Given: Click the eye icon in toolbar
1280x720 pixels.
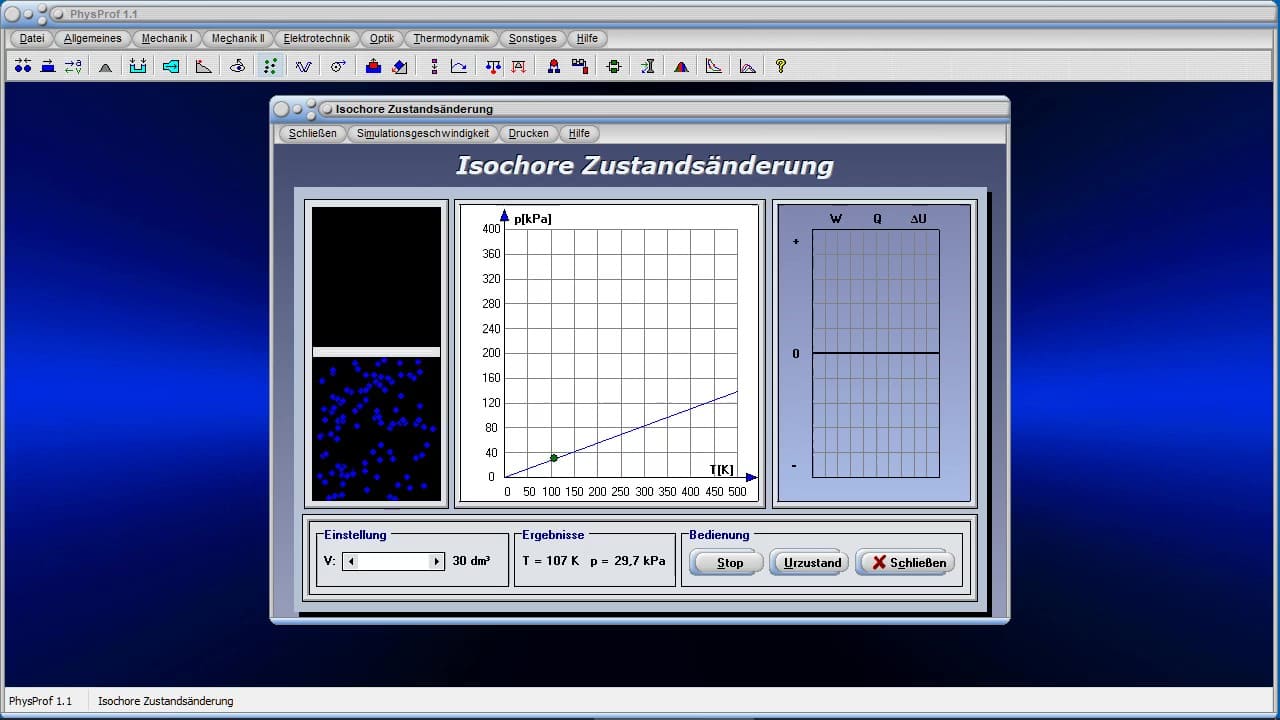Looking at the screenshot, I should coord(237,66).
